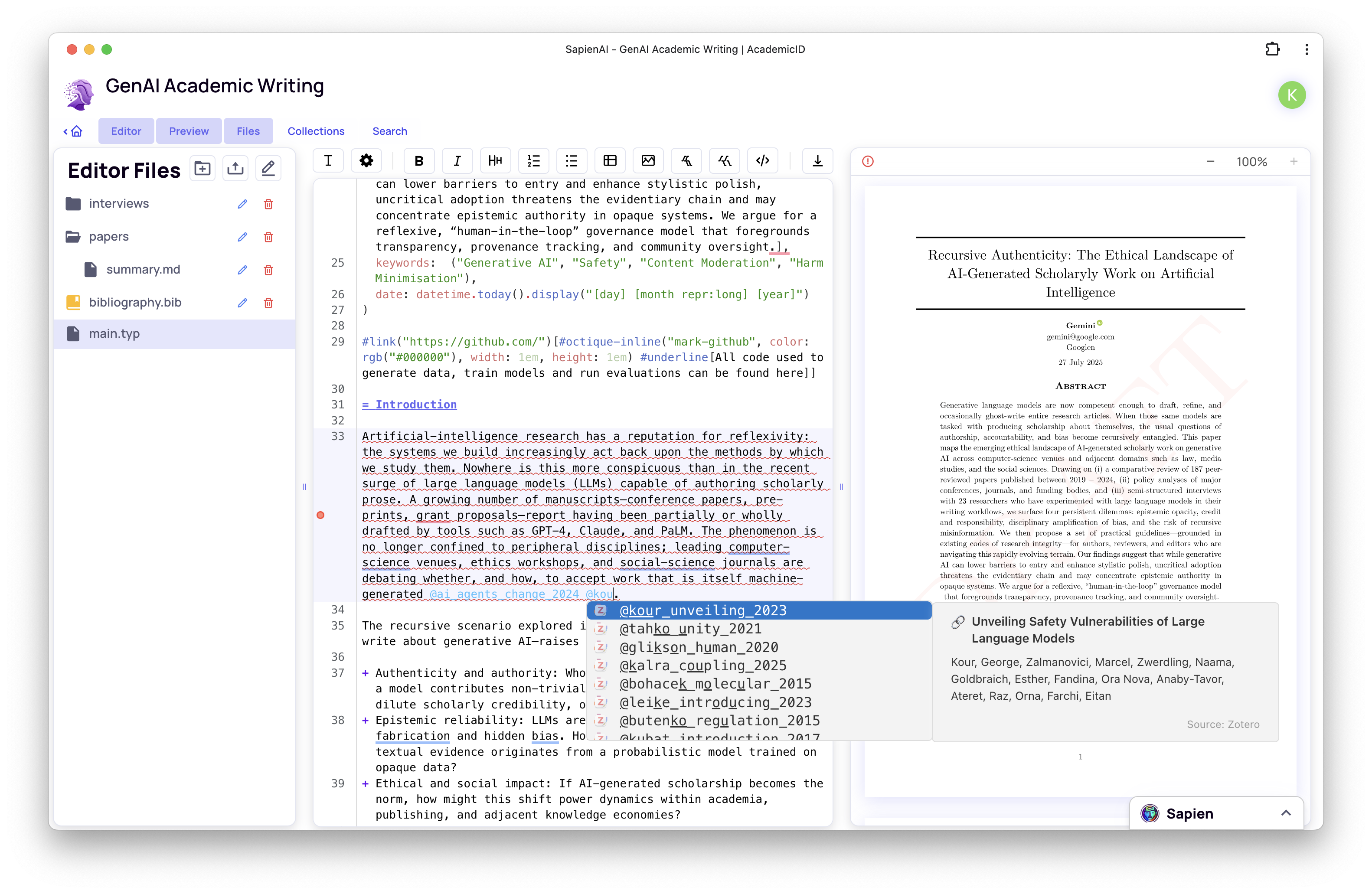
Task: Zoom in the preview with plus
Action: (1294, 162)
